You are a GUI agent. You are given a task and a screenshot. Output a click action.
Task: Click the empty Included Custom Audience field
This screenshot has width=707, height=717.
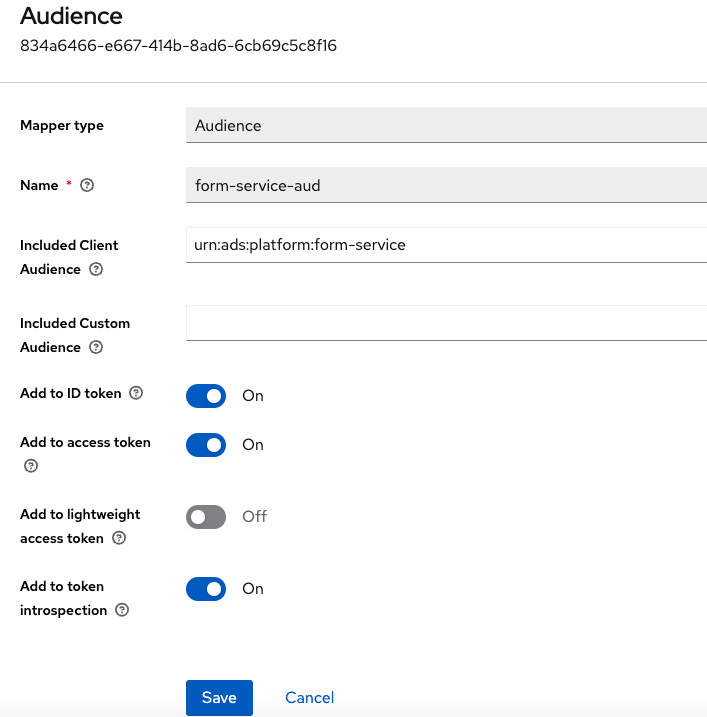pyautogui.click(x=446, y=323)
